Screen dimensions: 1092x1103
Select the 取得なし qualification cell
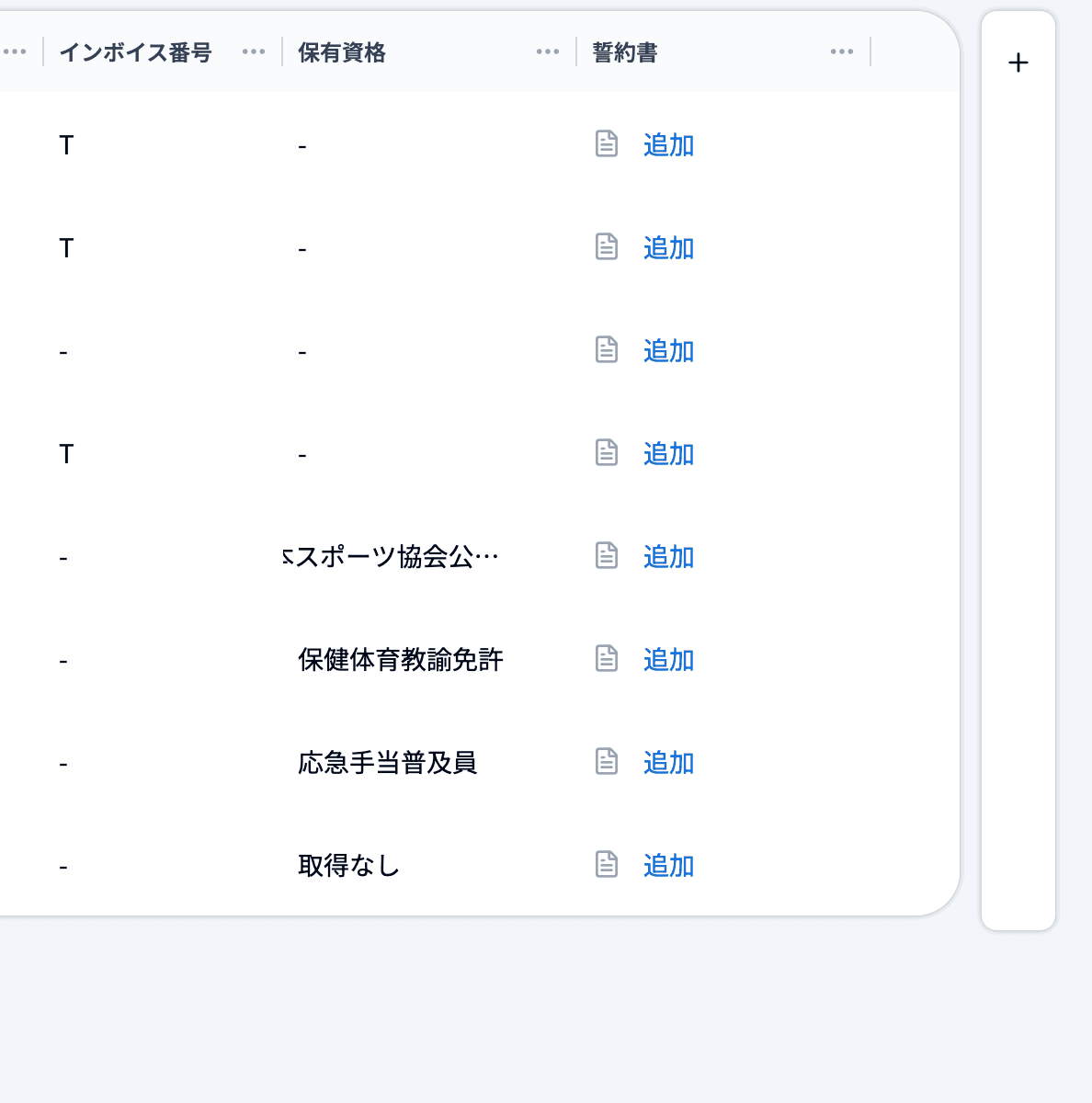point(349,866)
